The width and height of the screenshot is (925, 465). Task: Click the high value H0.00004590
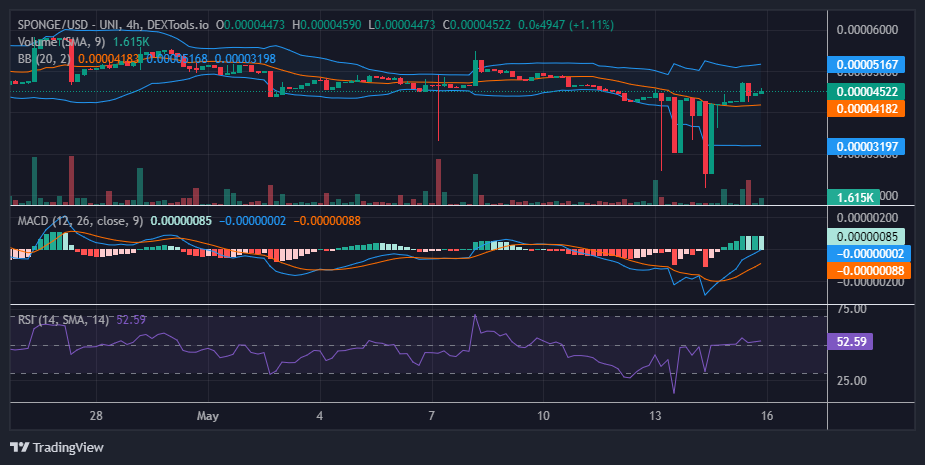pyautogui.click(x=327, y=25)
